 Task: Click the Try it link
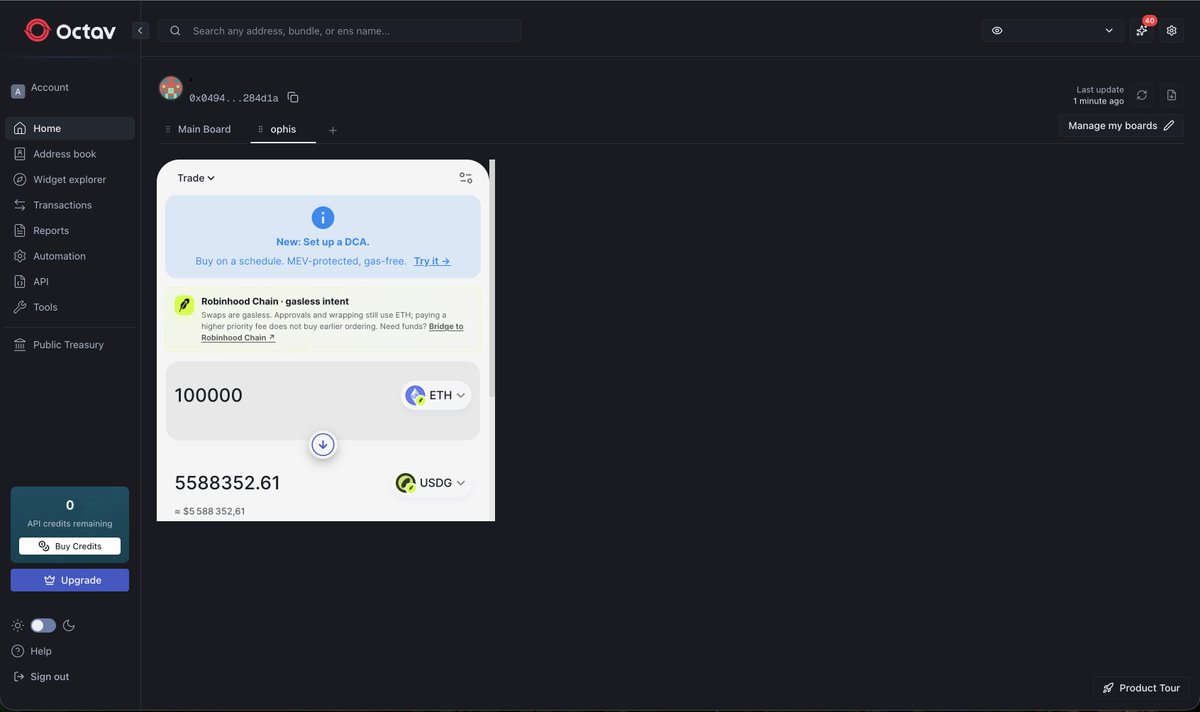pyautogui.click(x=432, y=261)
